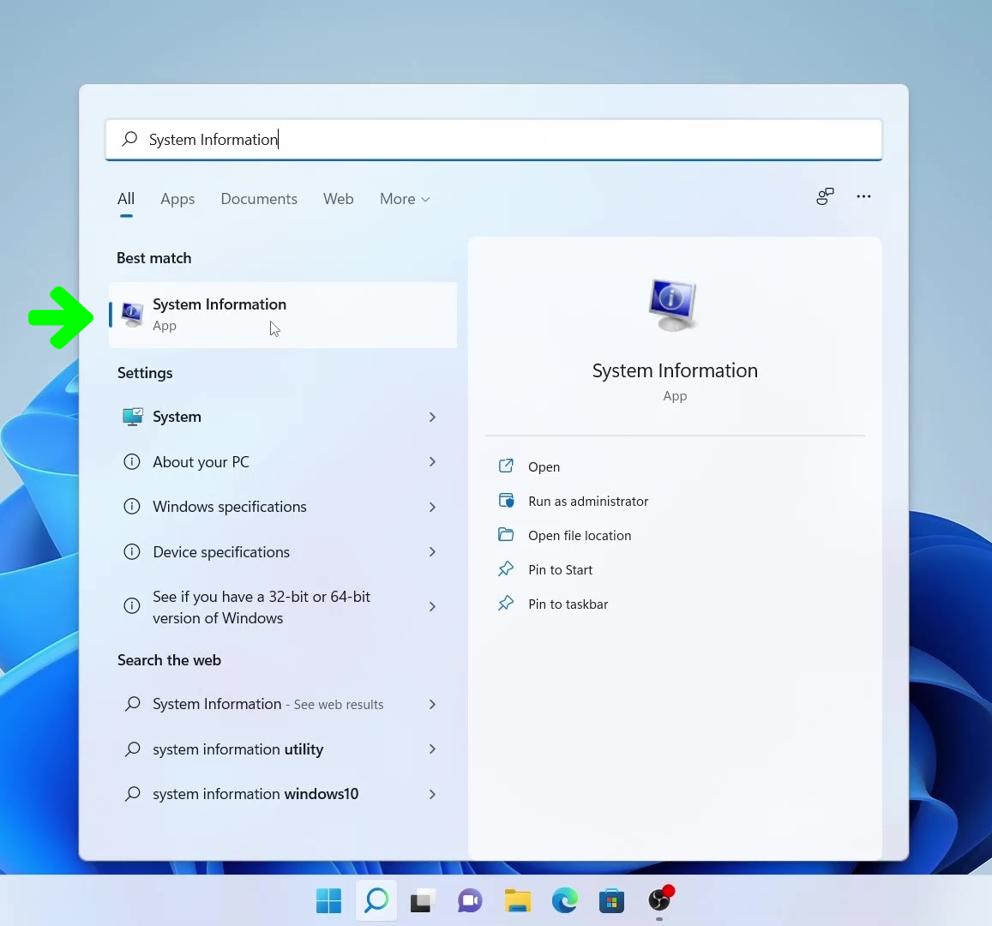
Task: Switch to the Apps search tab
Action: pos(177,198)
